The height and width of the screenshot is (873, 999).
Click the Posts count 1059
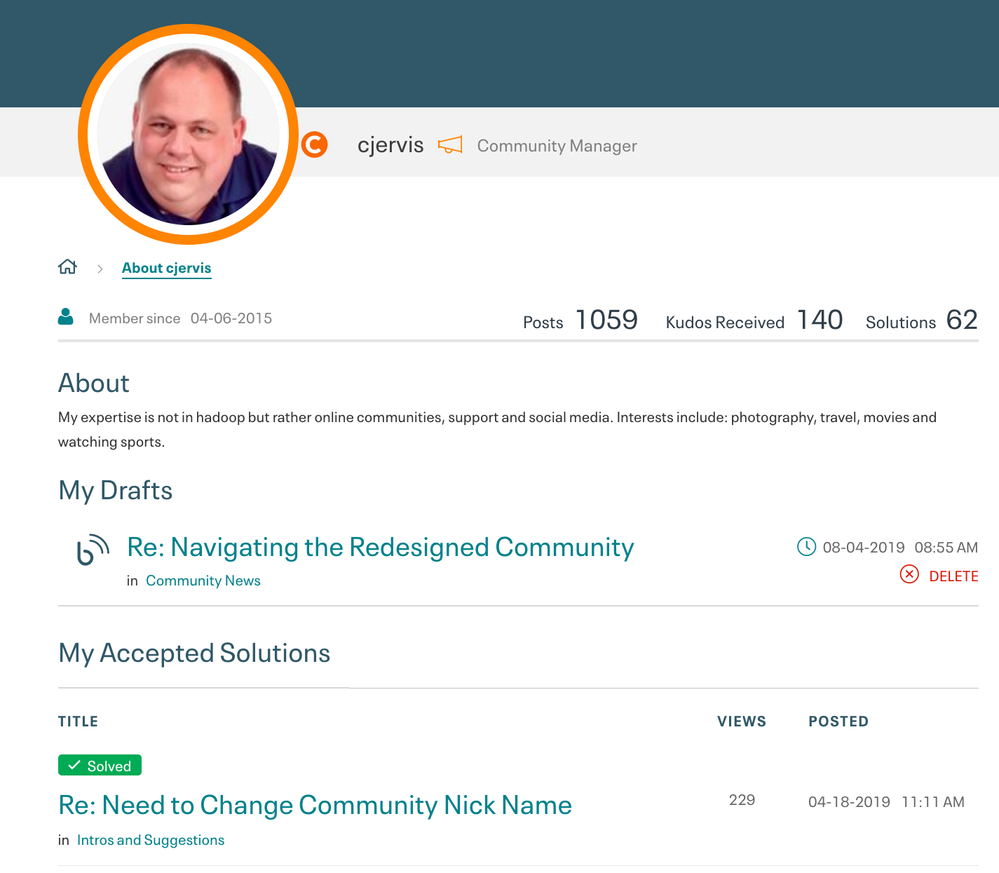(606, 320)
